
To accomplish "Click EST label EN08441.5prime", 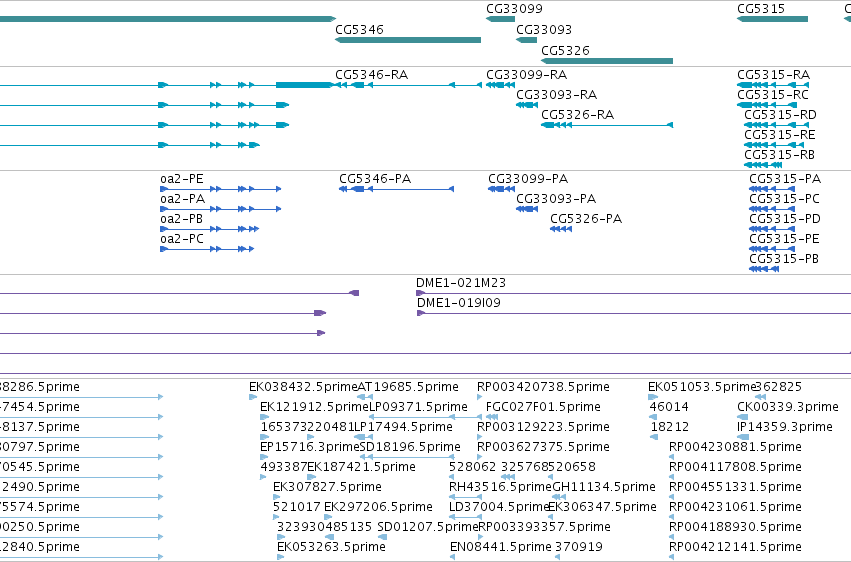I will [x=500, y=548].
